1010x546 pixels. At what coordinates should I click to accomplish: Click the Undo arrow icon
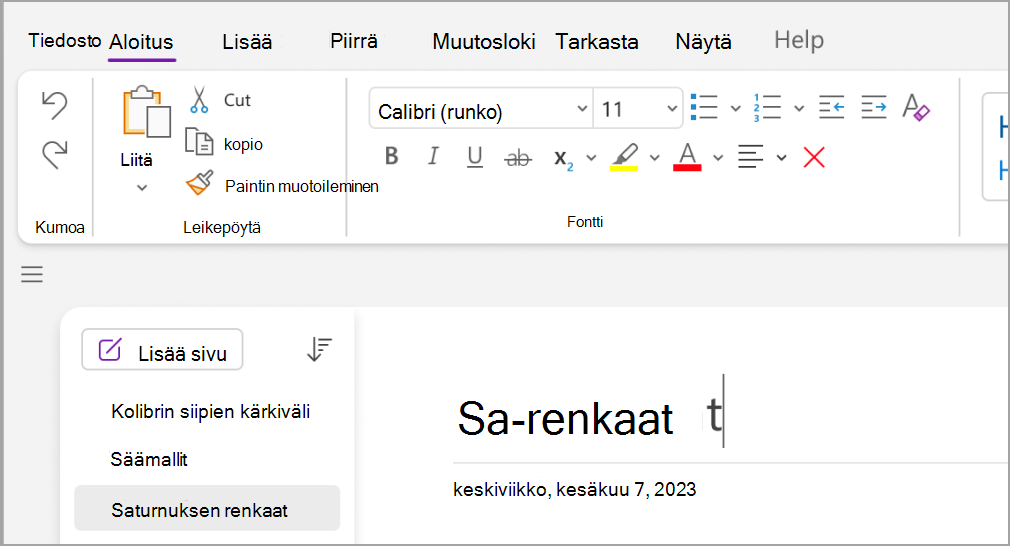point(55,105)
